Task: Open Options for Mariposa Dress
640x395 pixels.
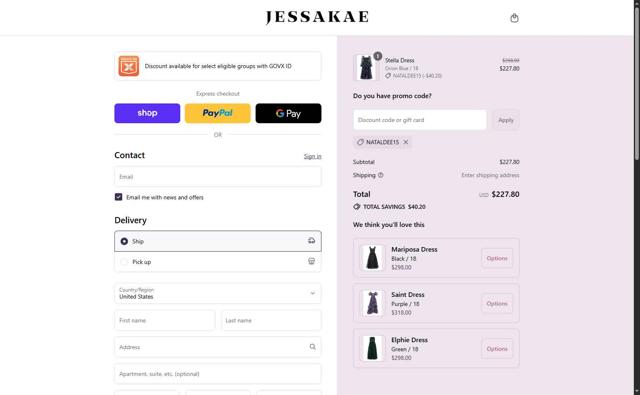Action: pos(497,258)
